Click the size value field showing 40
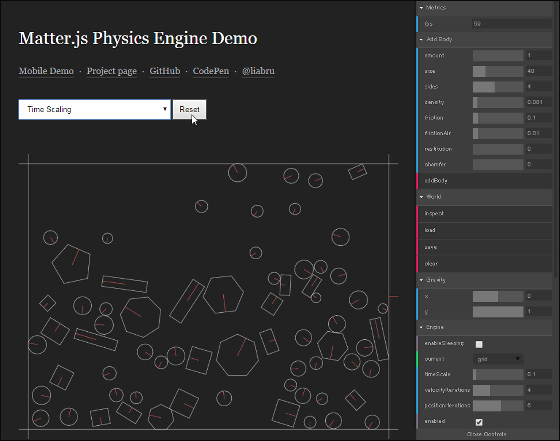 tap(539, 71)
